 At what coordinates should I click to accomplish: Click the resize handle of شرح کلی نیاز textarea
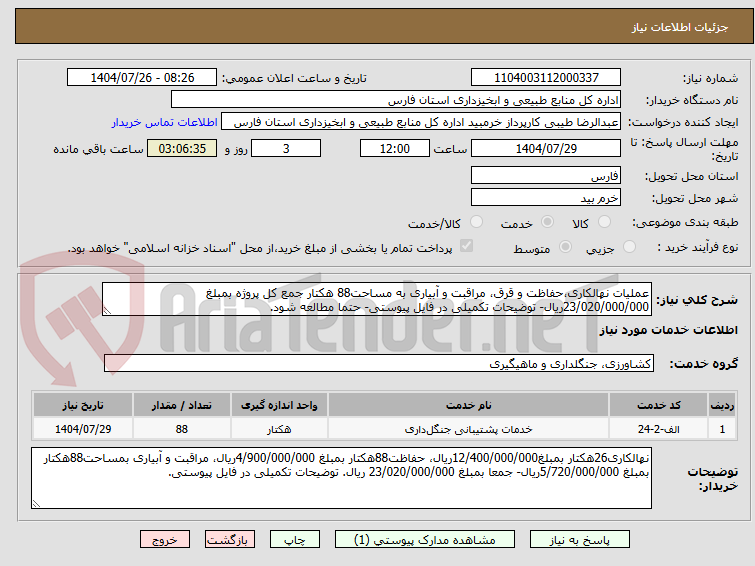[107, 311]
